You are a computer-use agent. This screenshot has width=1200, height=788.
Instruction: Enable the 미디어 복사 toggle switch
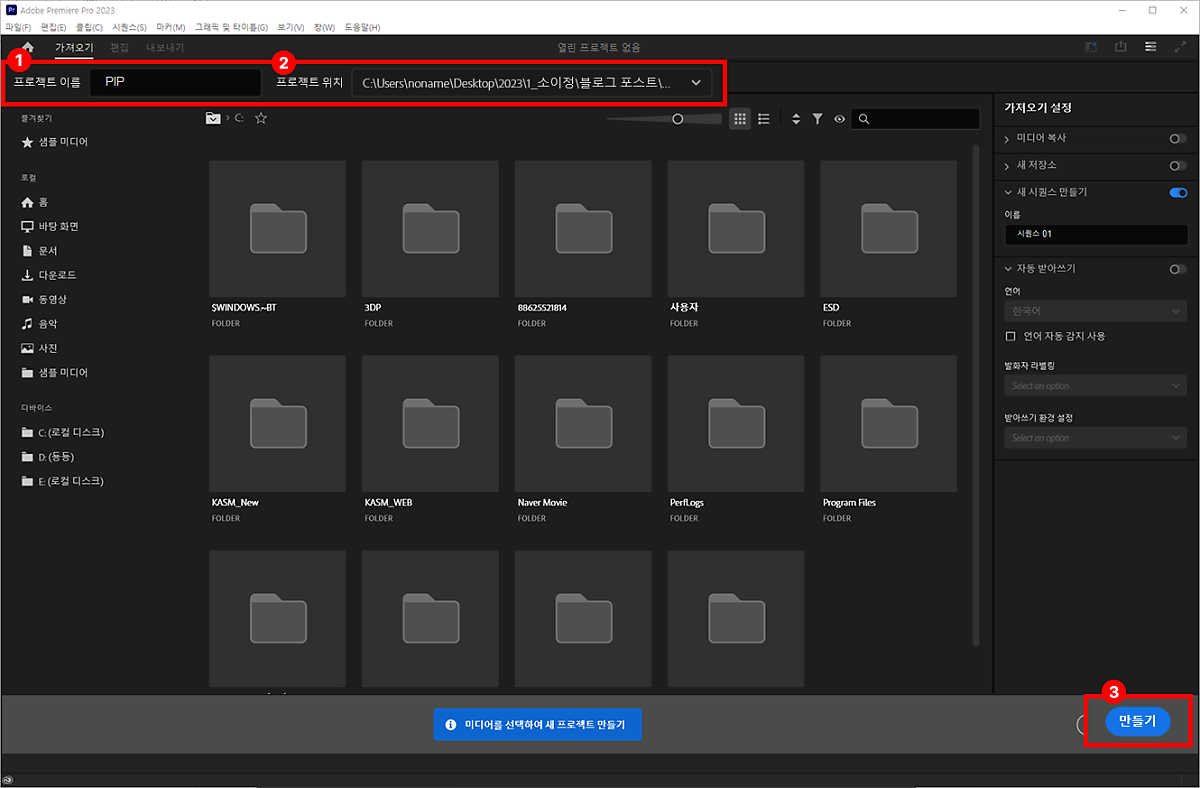1177,138
